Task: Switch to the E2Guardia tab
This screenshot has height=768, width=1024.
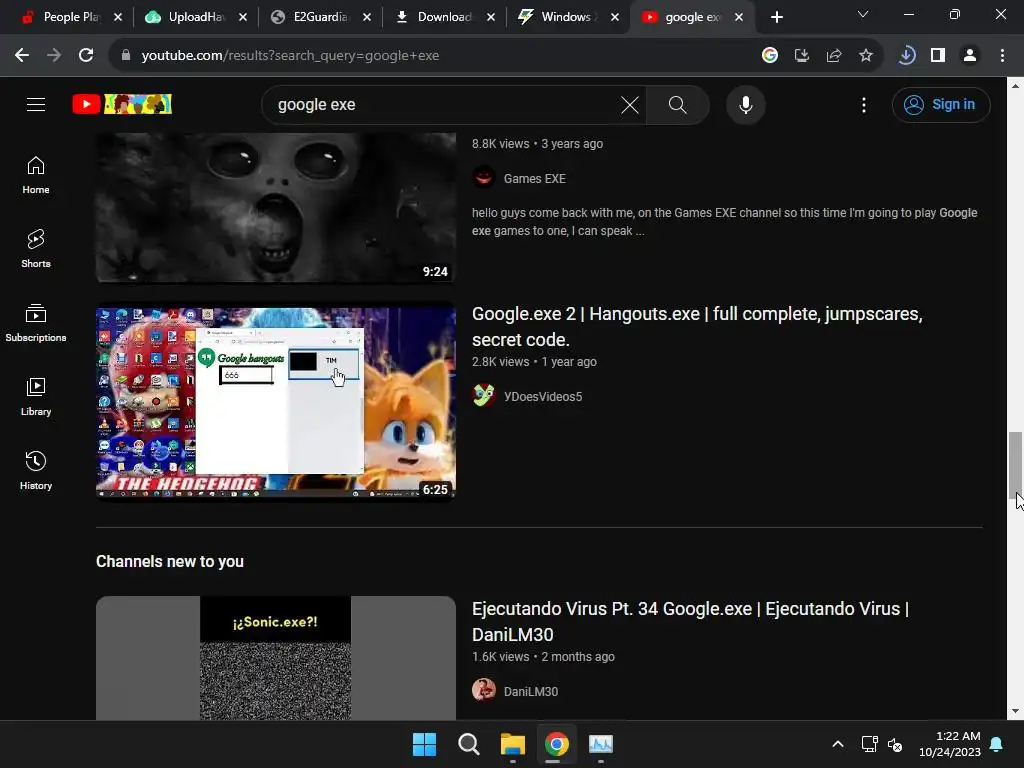Action: tap(320, 17)
